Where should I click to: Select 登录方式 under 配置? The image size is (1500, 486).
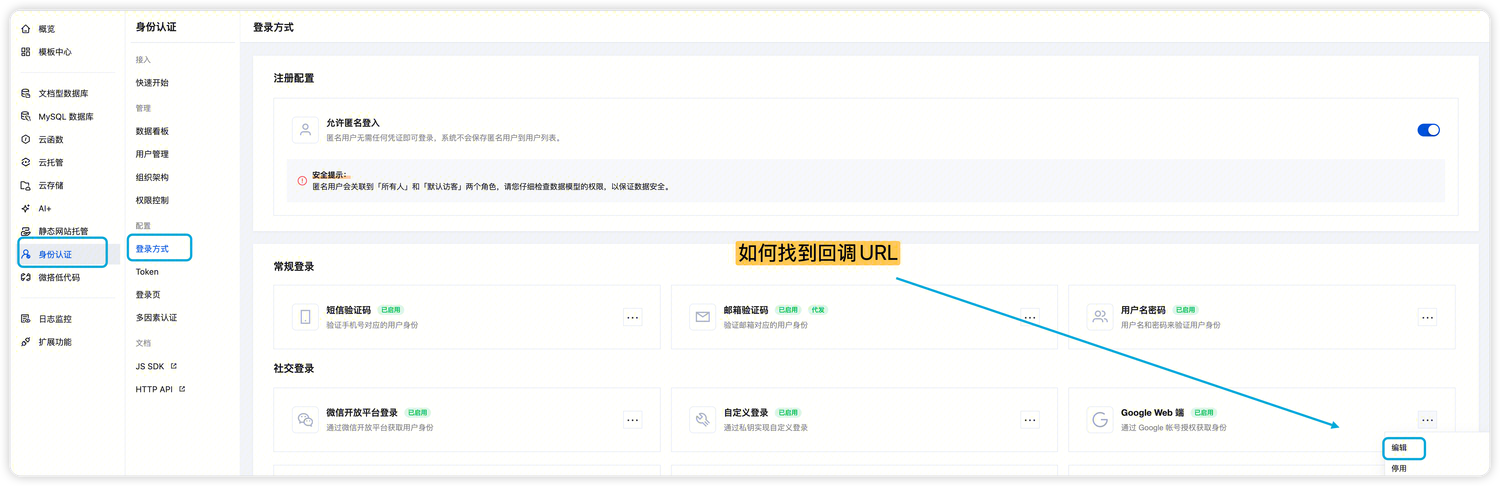[152, 248]
